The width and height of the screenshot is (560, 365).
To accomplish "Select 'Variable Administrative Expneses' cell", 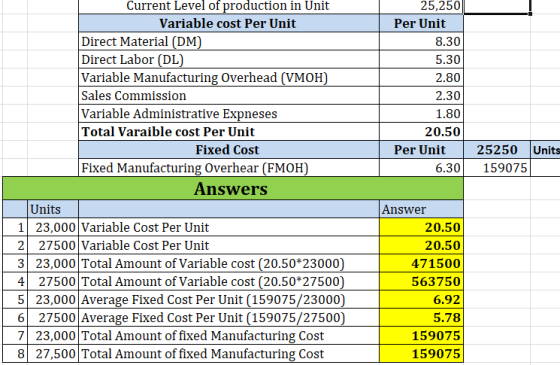I will [229, 114].
